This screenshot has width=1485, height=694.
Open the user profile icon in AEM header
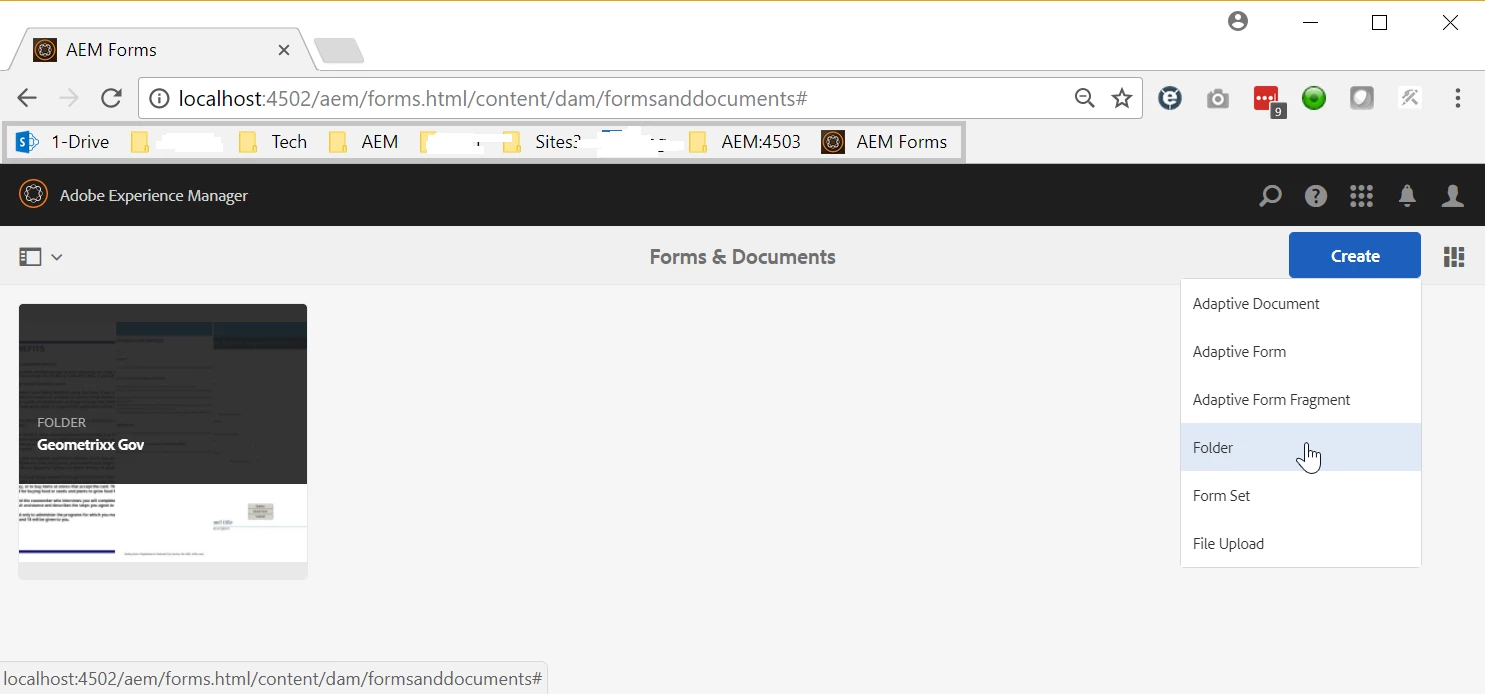[x=1453, y=196]
